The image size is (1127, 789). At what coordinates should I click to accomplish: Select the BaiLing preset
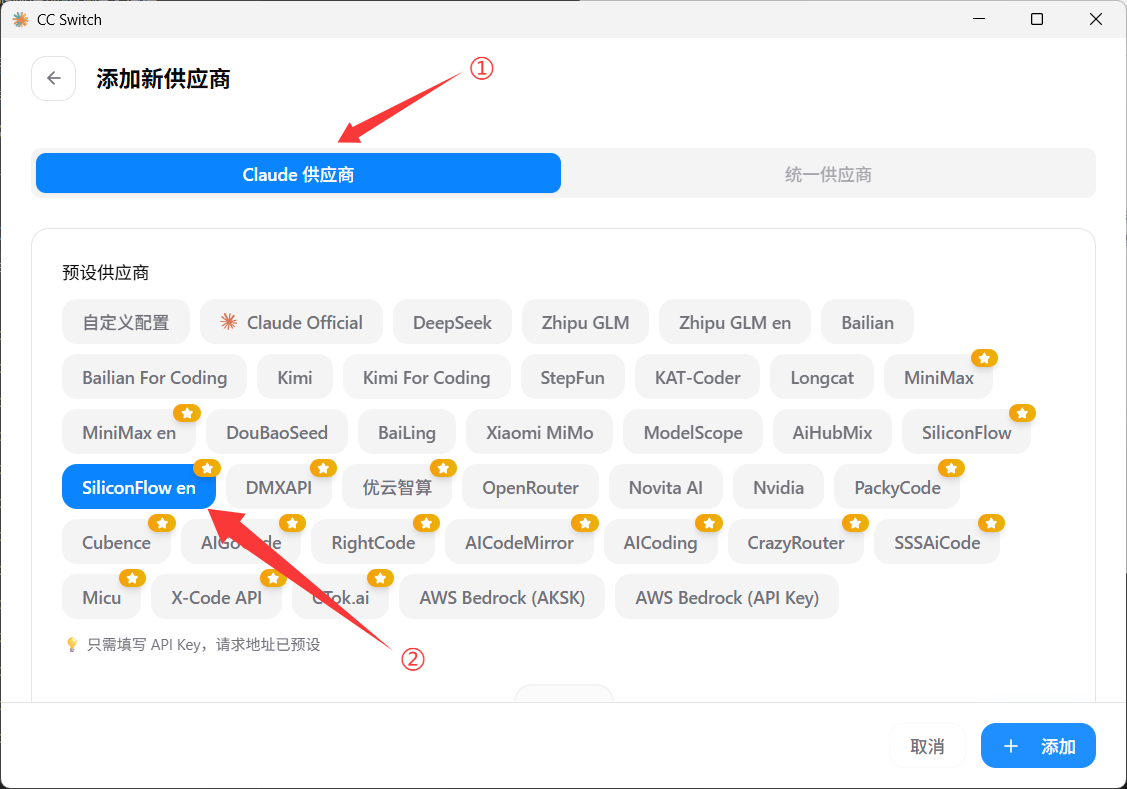tap(407, 432)
